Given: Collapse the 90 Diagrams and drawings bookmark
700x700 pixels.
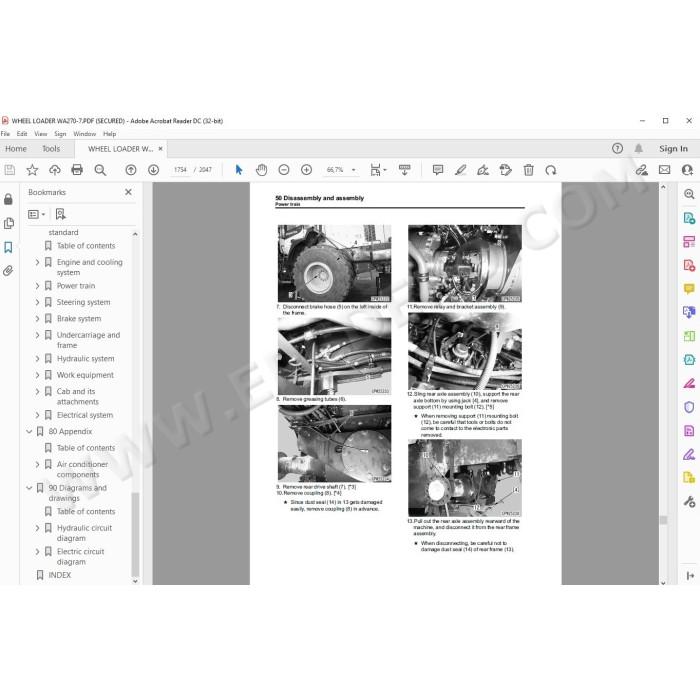Looking at the screenshot, I should click(29, 488).
